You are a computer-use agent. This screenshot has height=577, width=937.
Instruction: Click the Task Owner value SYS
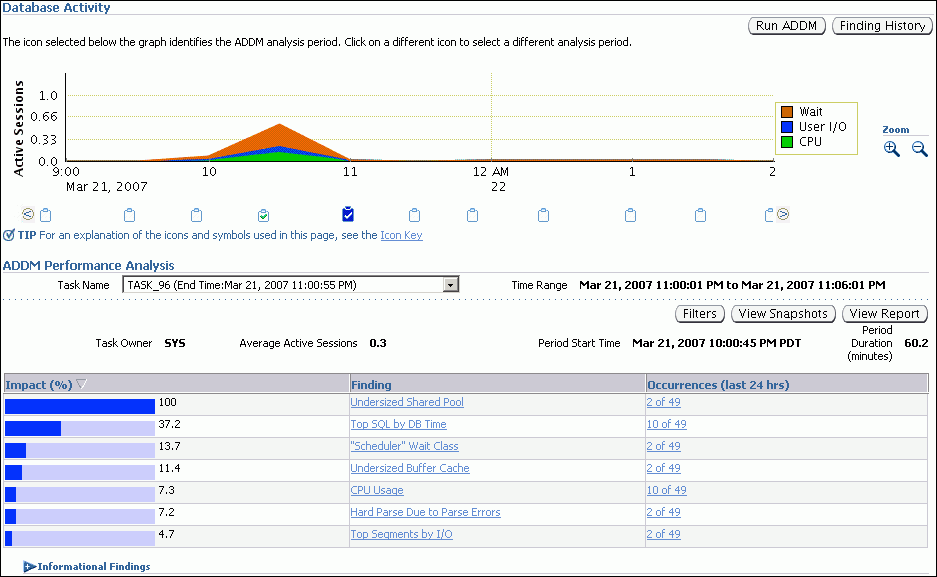pyautogui.click(x=174, y=343)
